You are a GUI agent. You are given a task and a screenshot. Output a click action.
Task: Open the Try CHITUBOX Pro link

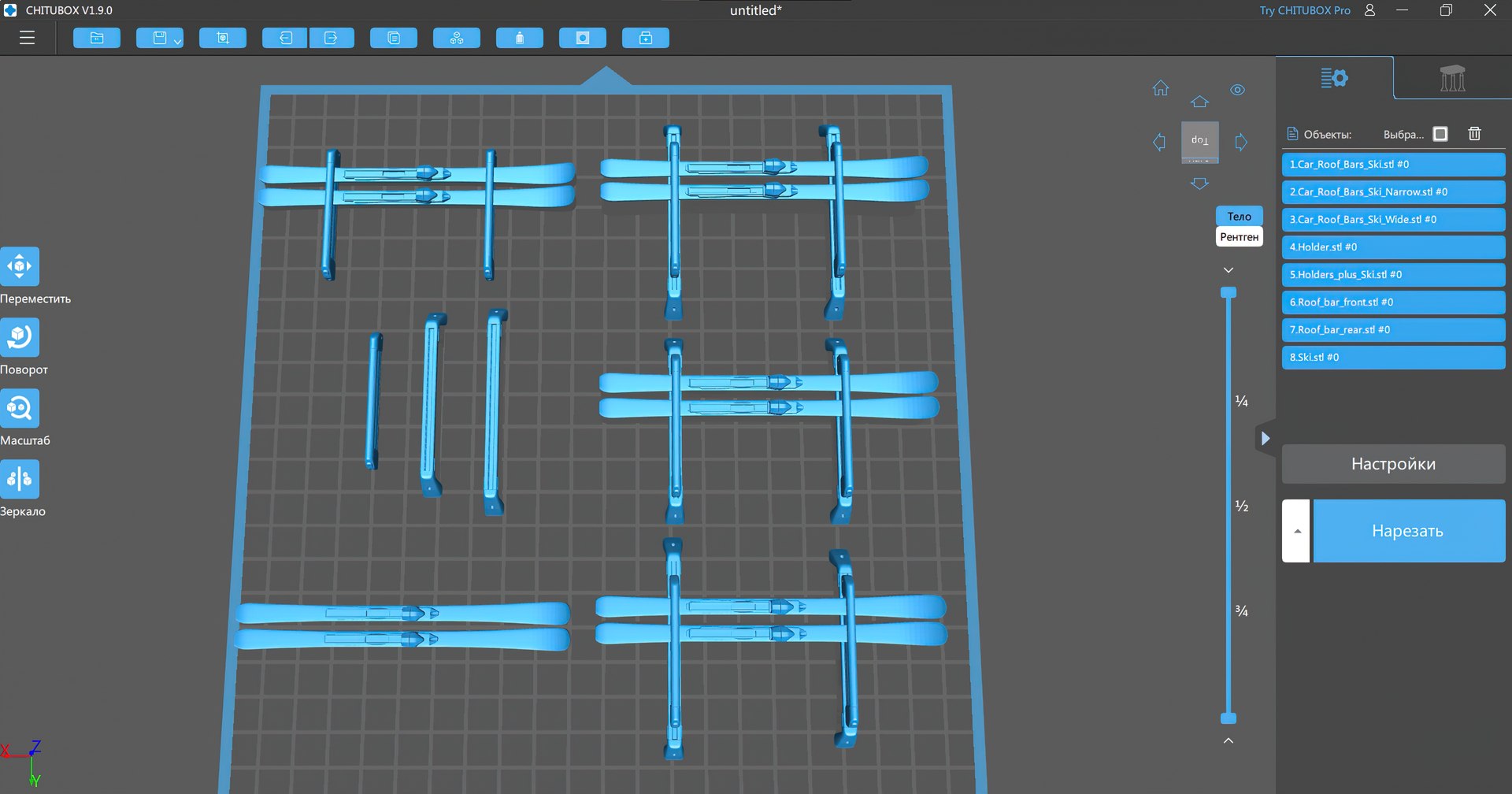tap(1304, 10)
